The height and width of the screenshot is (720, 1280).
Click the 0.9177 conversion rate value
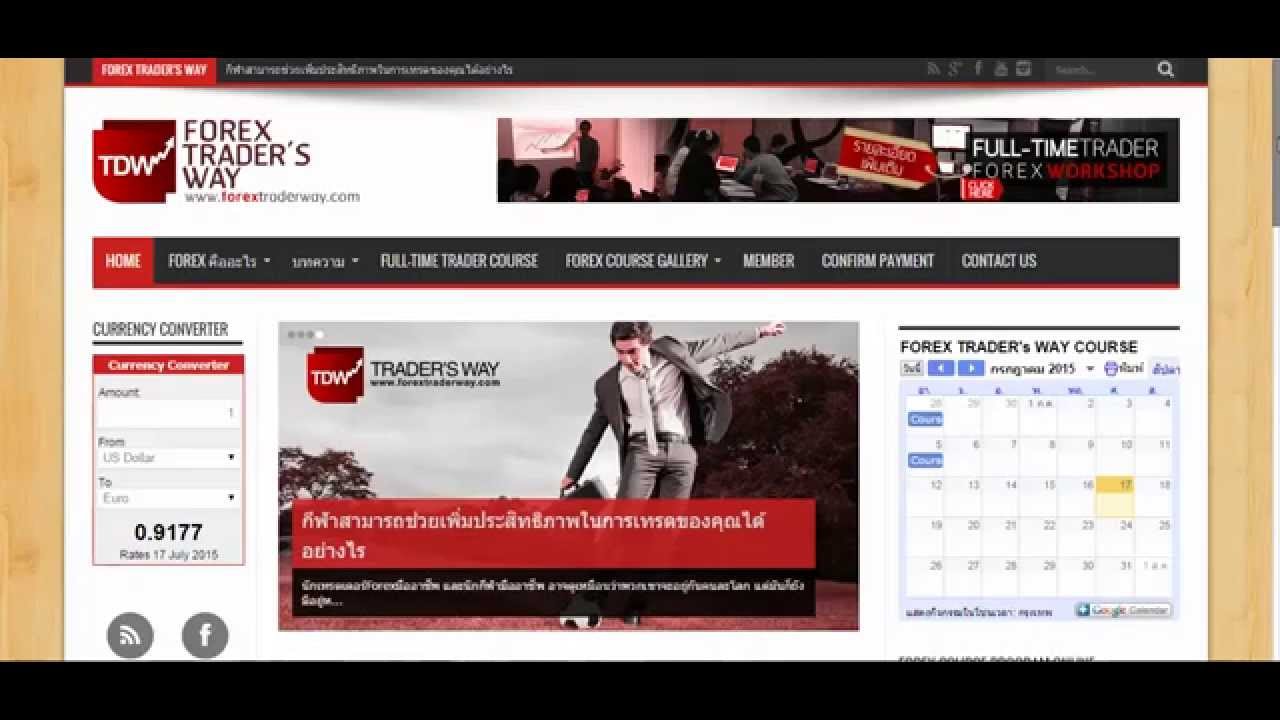[x=168, y=532]
